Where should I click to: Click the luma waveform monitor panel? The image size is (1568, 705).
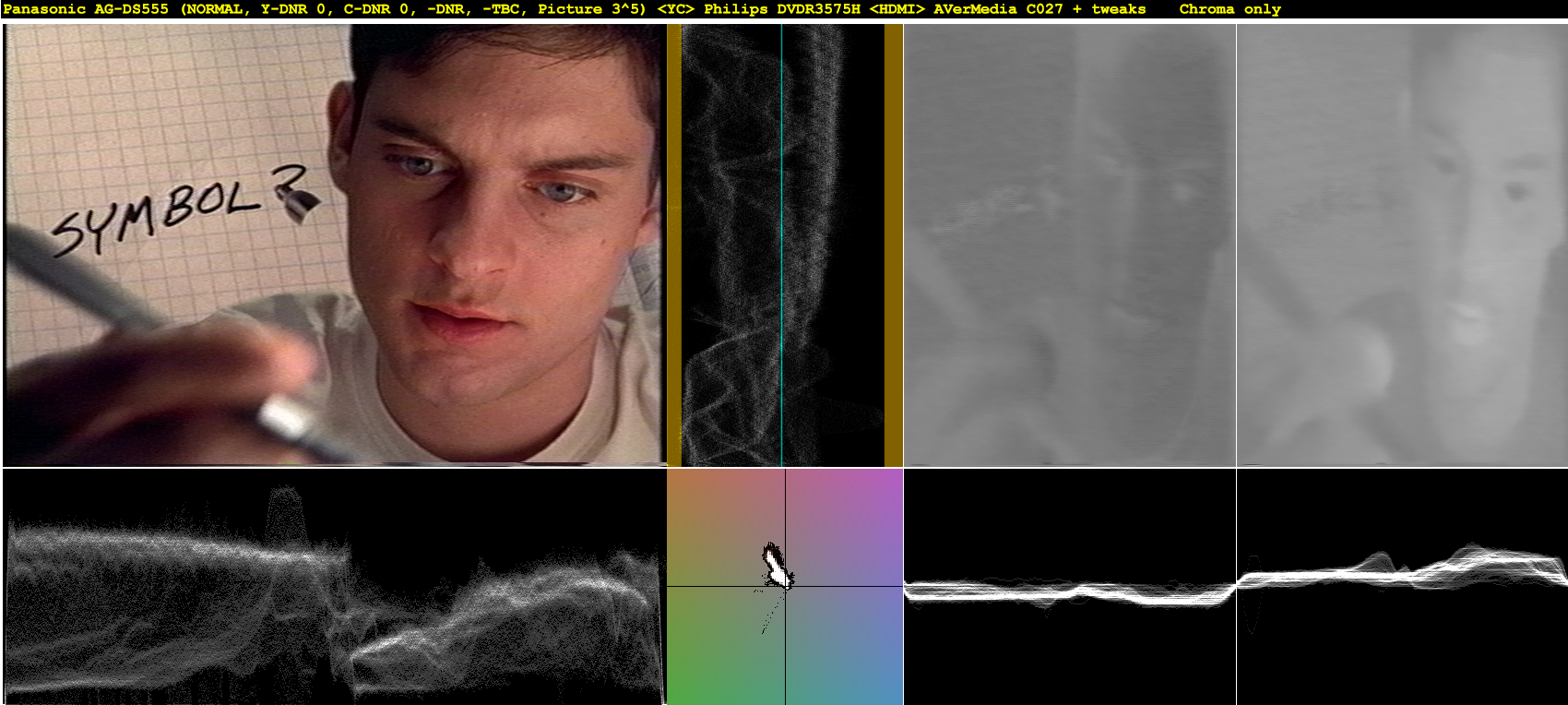(x=334, y=587)
